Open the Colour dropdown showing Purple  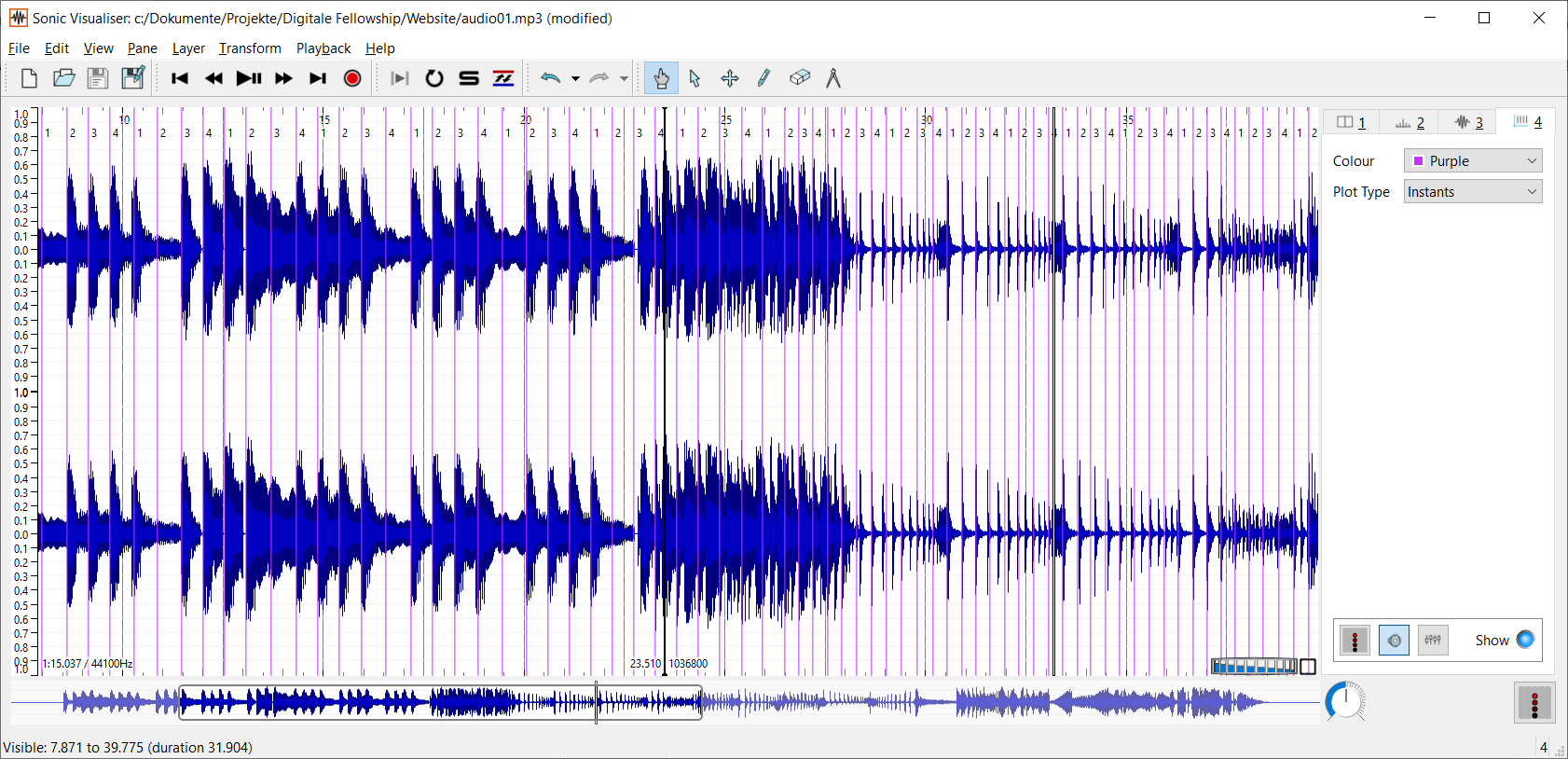[1473, 161]
